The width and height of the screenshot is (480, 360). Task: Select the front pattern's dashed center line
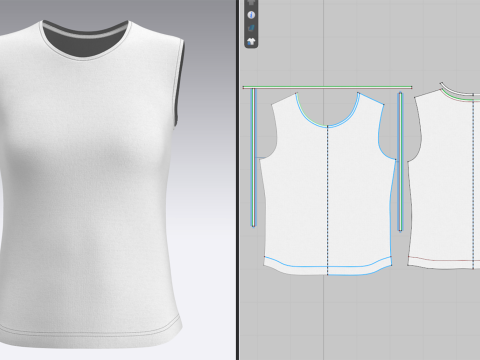[328, 200]
